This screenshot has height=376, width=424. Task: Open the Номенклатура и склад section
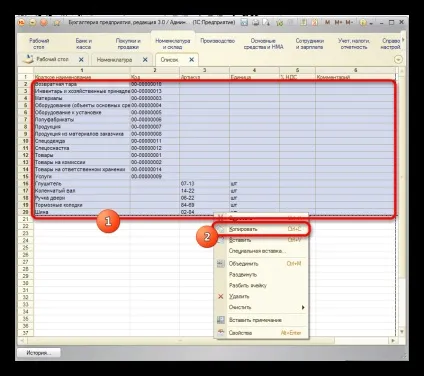pos(173,44)
